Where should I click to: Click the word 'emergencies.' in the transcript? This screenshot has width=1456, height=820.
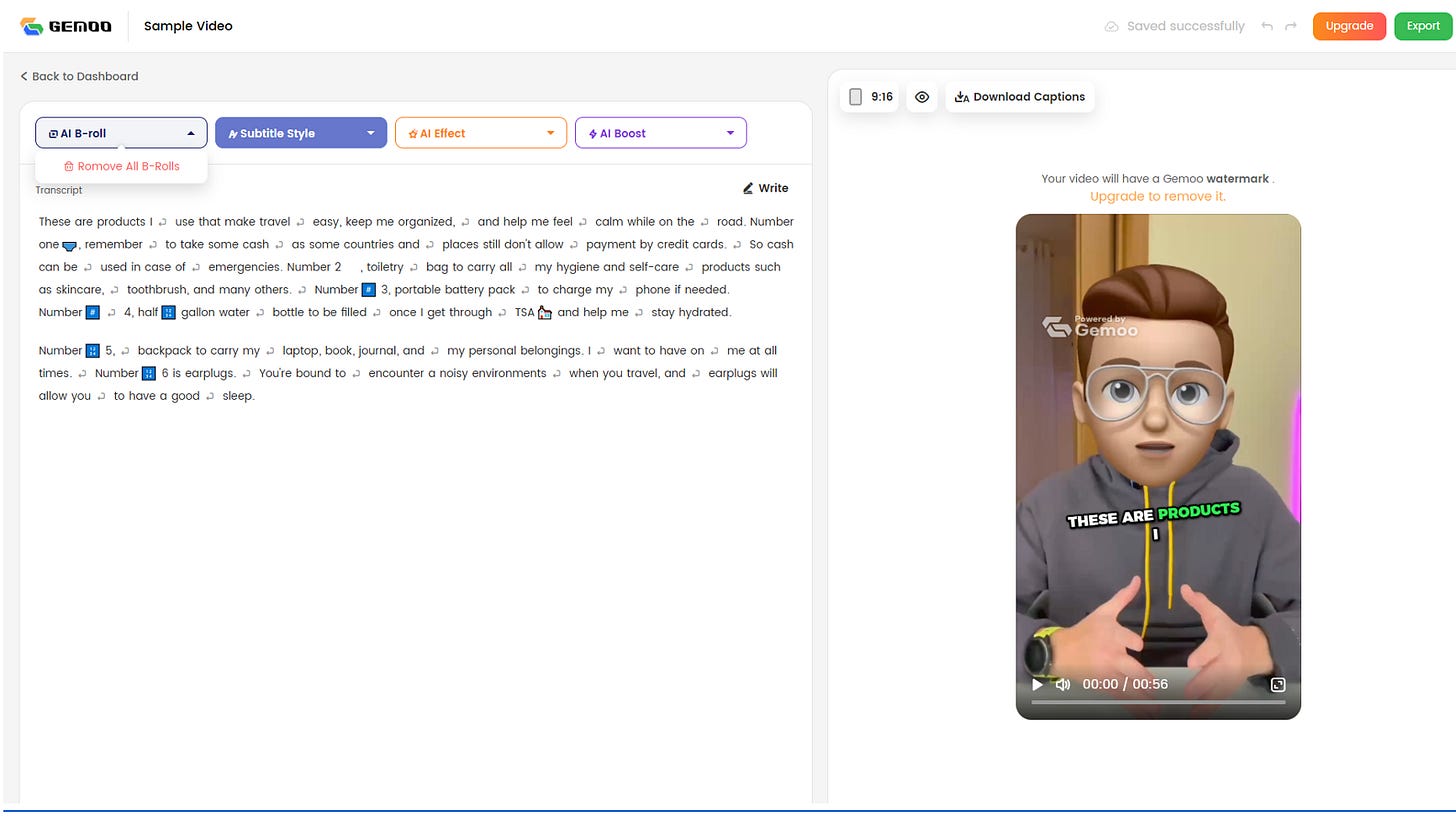point(244,267)
